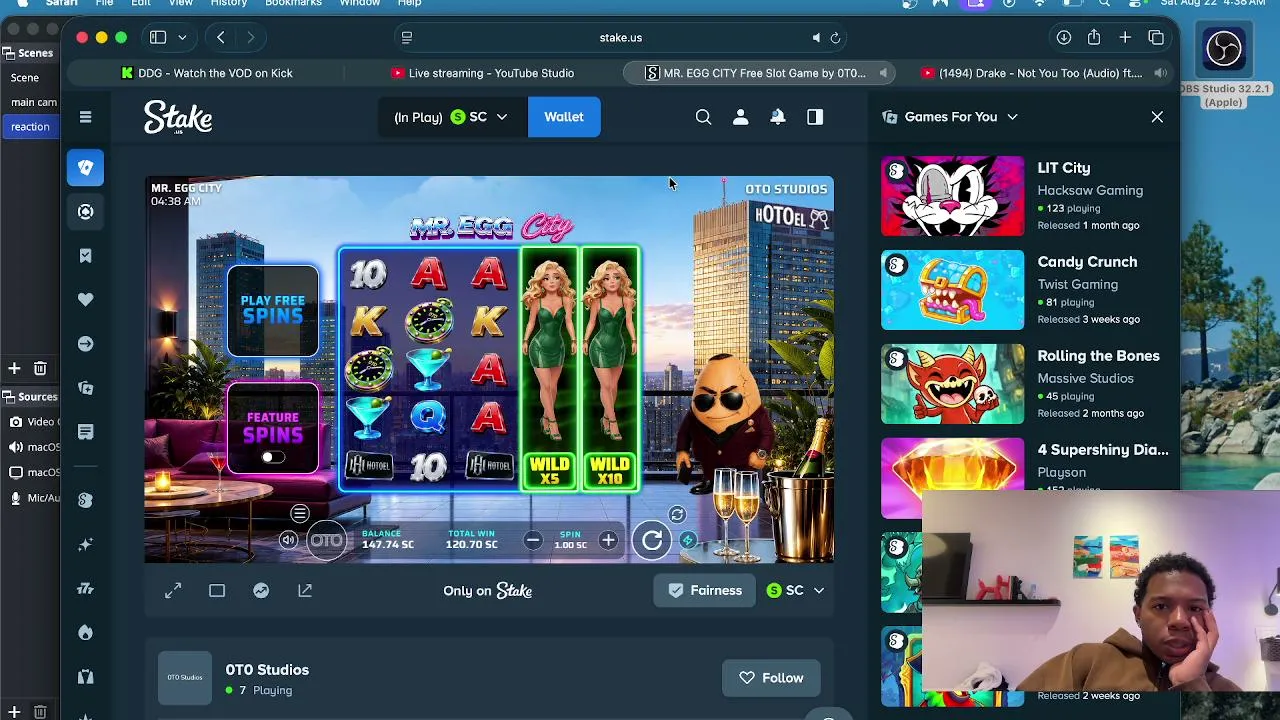Click the Stake search magnifier icon
1280x720 pixels.
coord(703,117)
